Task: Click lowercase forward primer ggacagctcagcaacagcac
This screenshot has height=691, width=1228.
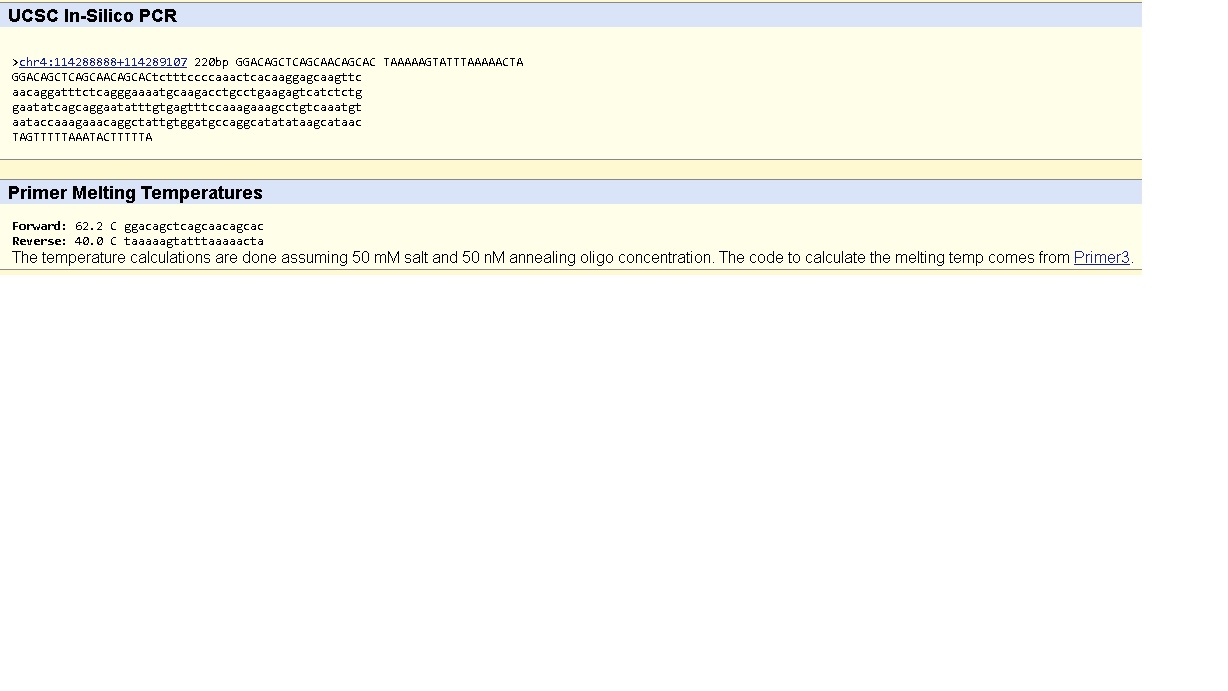Action: click(x=194, y=226)
